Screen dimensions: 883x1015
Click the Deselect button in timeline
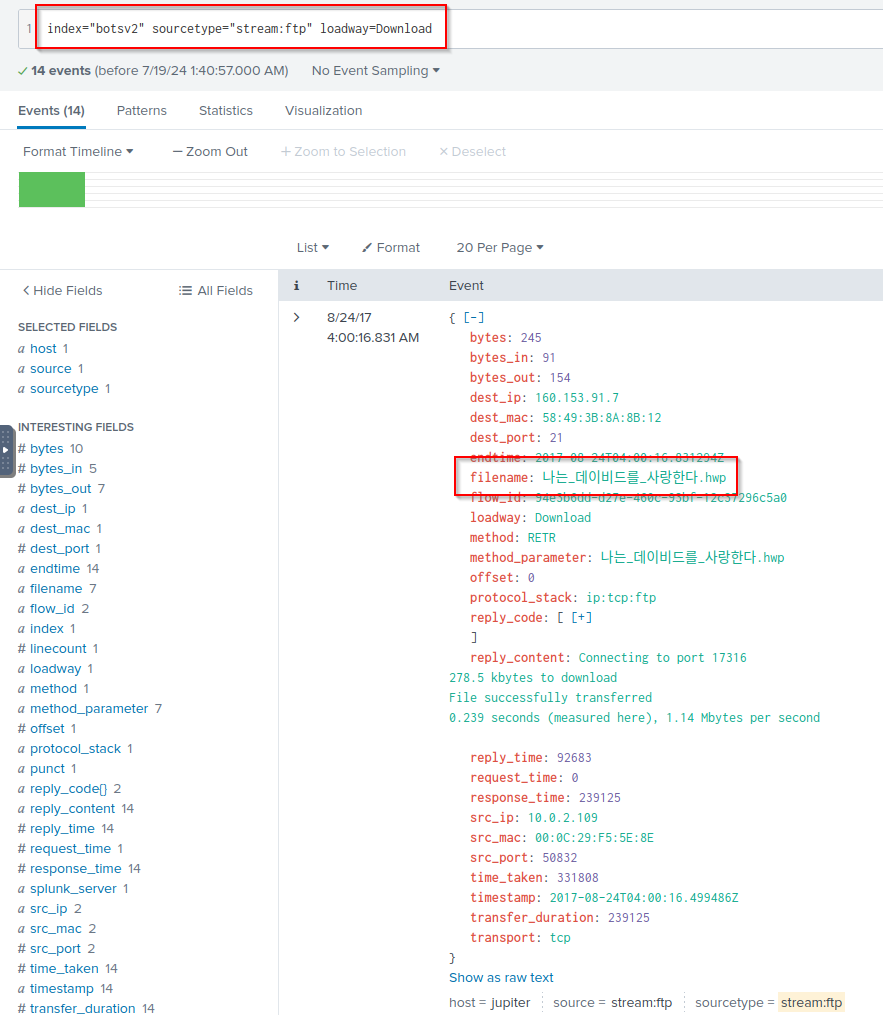coord(472,152)
